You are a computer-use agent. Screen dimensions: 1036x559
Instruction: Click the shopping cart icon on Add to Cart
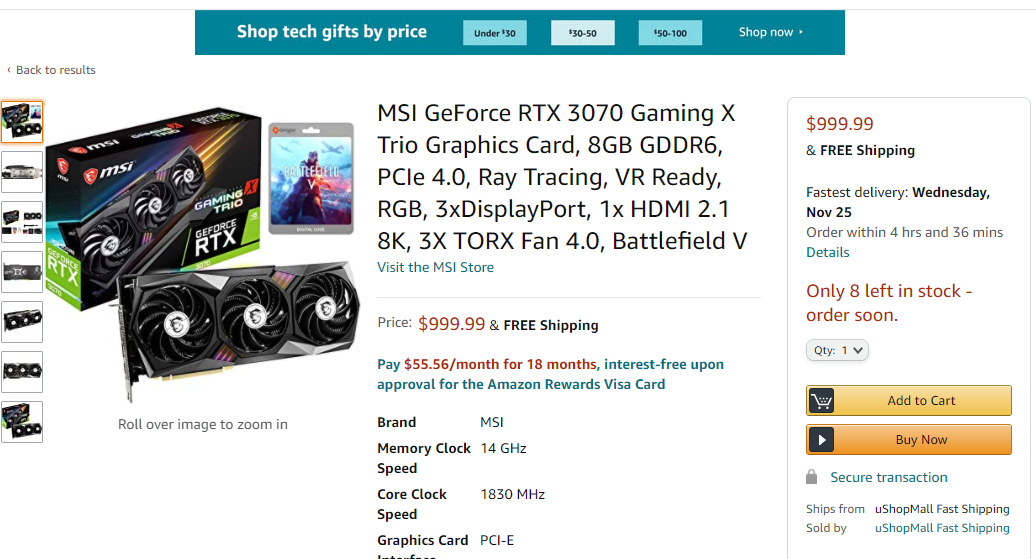pos(822,401)
